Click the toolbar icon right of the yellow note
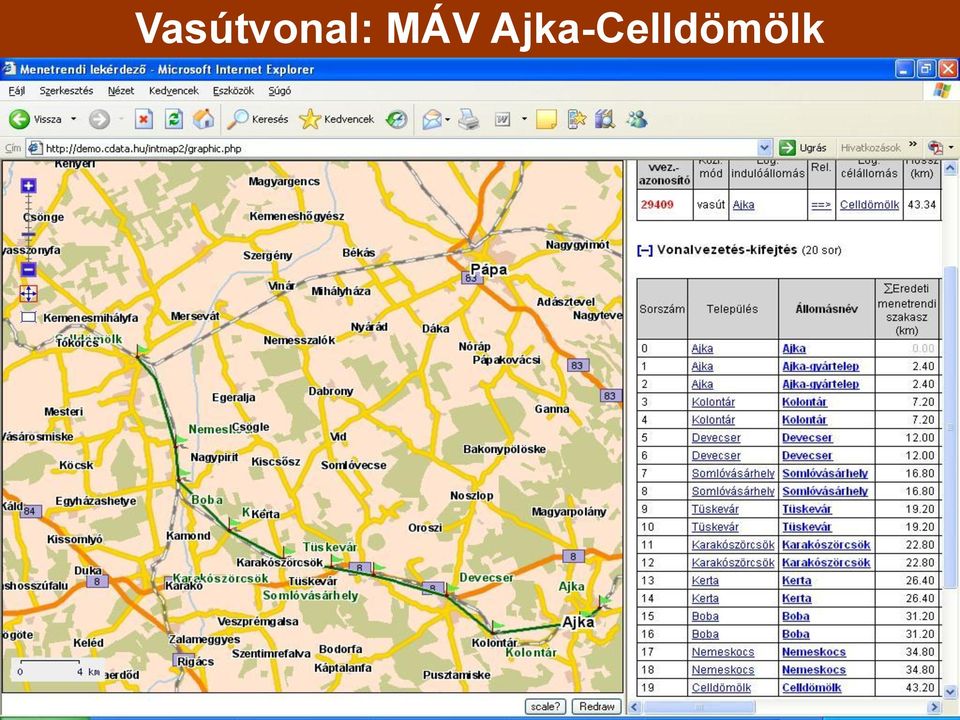960x720 pixels. [x=576, y=119]
